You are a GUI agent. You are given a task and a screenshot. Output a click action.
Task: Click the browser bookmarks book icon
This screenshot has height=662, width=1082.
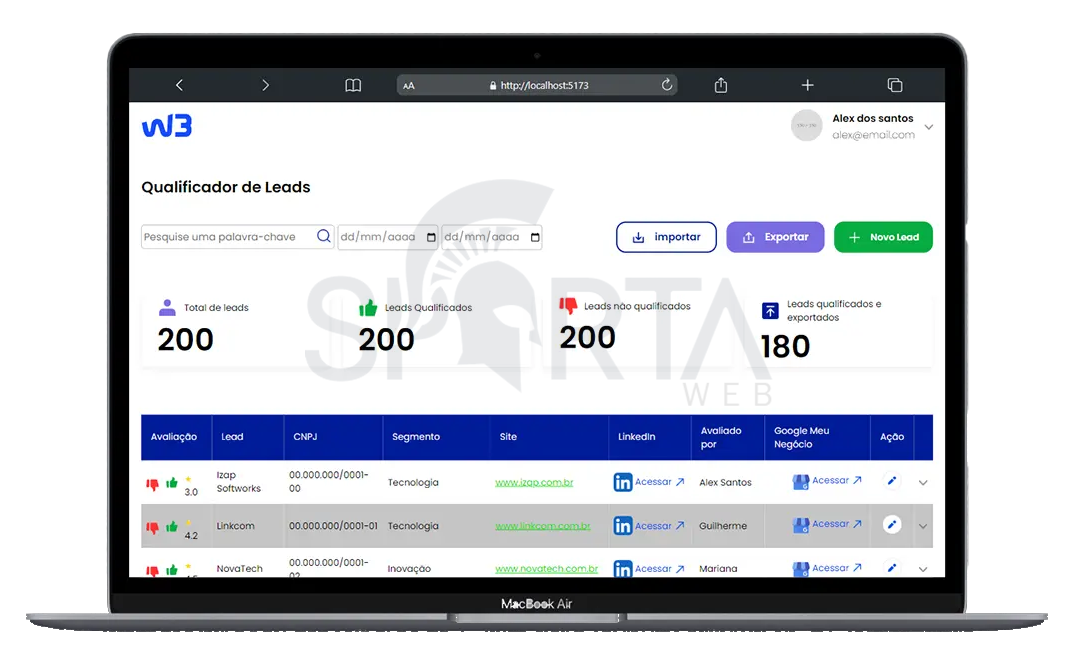[353, 85]
